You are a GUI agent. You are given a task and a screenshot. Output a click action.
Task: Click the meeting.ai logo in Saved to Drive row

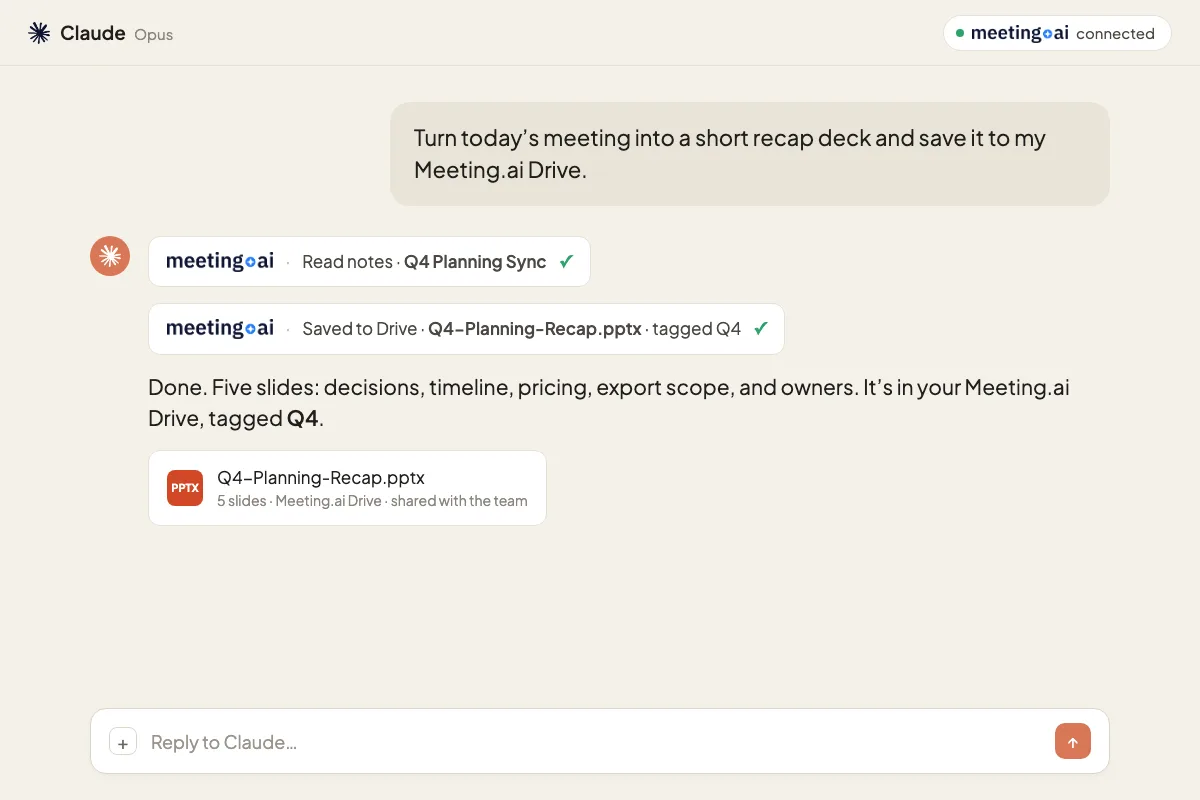pyautogui.click(x=220, y=328)
